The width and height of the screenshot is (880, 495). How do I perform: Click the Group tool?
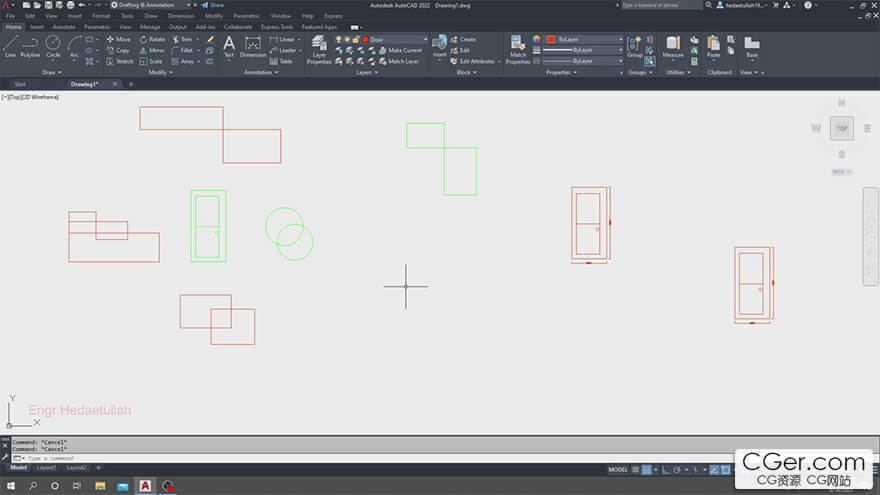click(634, 47)
